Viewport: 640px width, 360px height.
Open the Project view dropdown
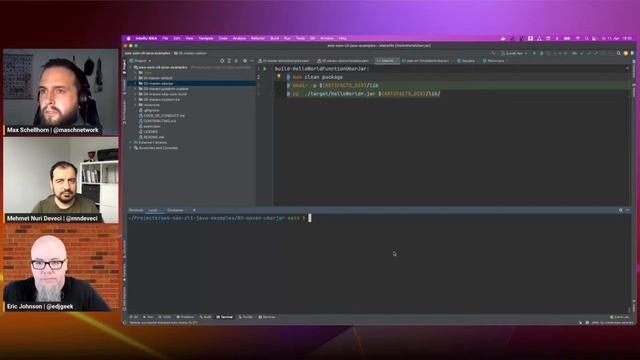[x=140, y=61]
